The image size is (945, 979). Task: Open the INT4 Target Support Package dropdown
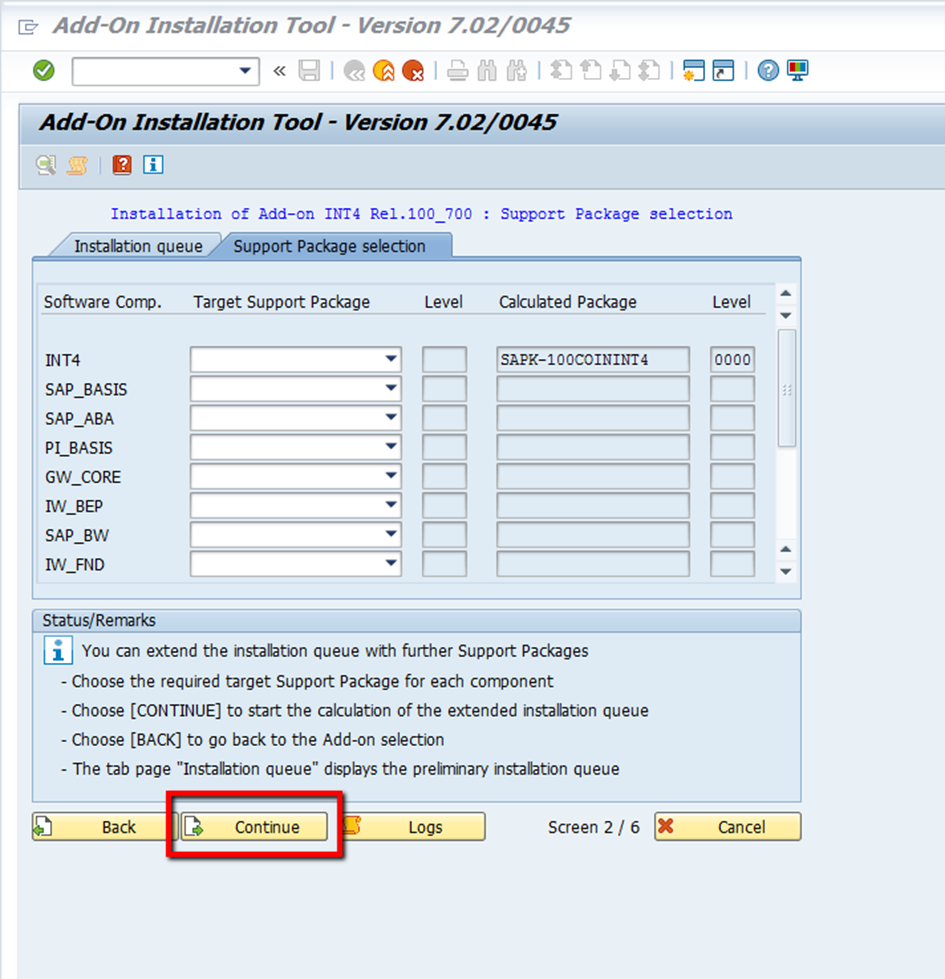[x=389, y=360]
